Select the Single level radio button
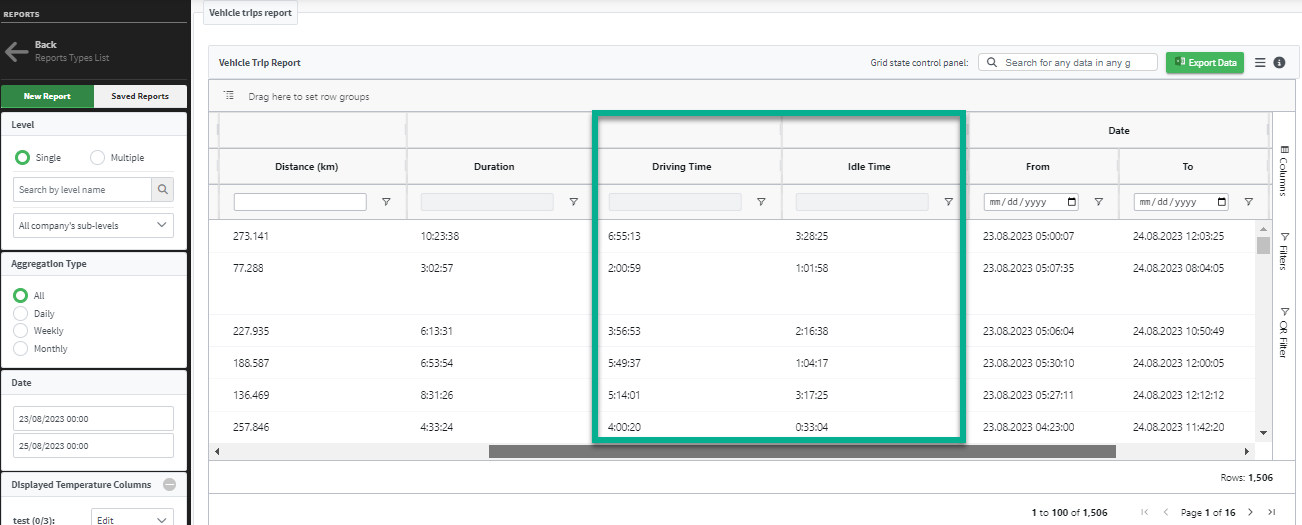 22,158
